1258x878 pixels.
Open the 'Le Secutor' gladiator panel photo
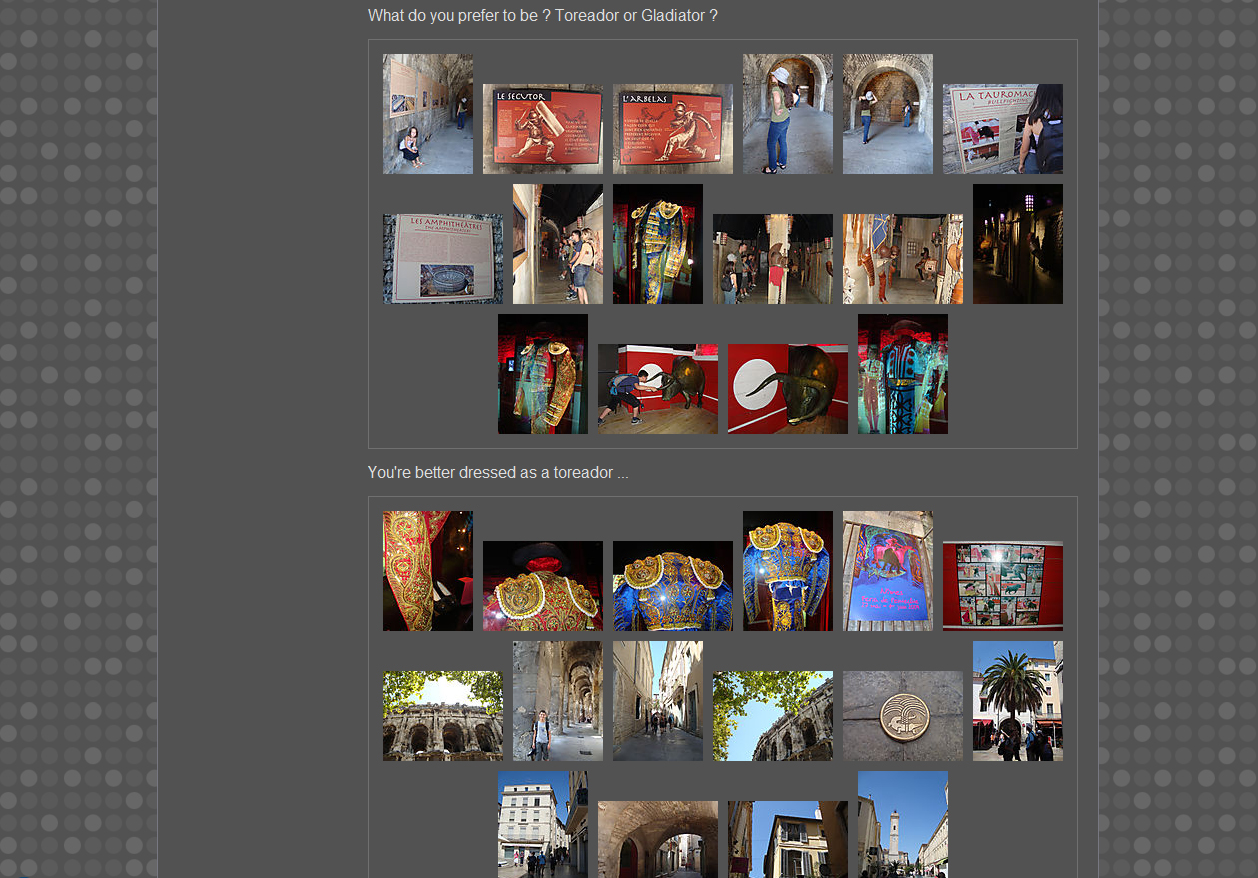tap(542, 129)
